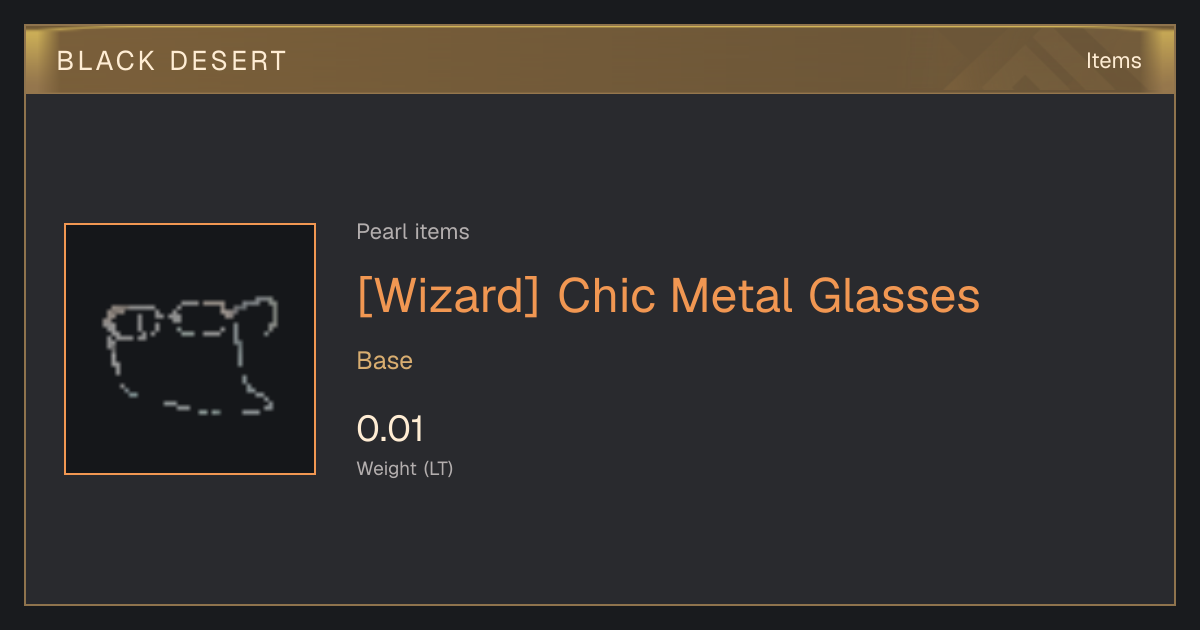Click the word DESERT in the header logo

point(228,61)
